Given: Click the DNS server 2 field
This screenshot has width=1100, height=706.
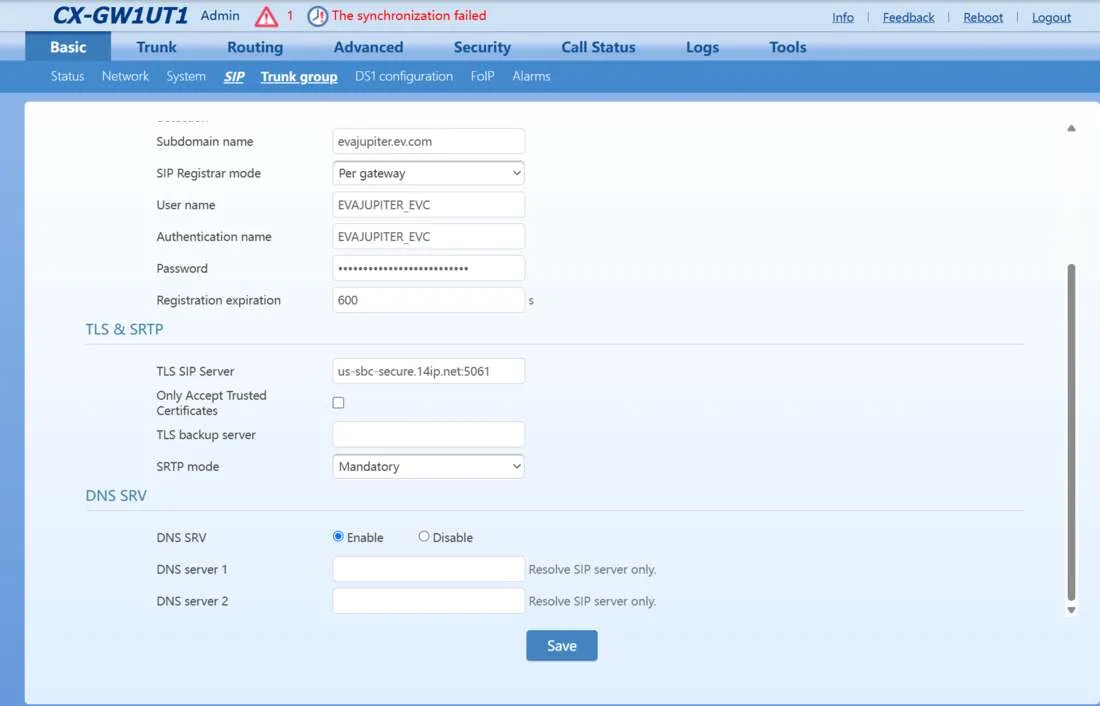Looking at the screenshot, I should click(429, 601).
